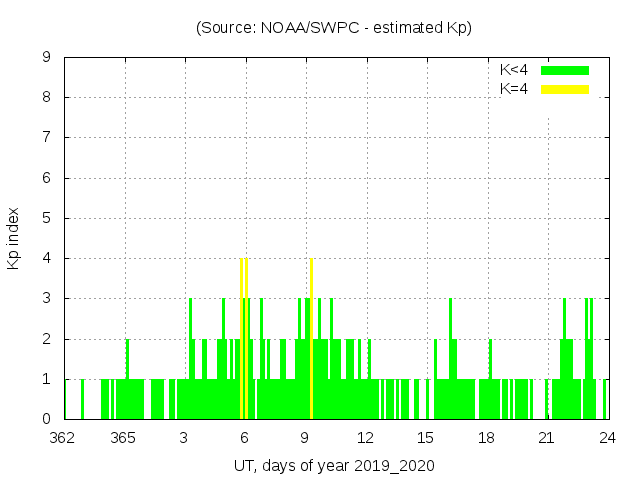This screenshot has height=480, width=640.
Task: Click x-axis tick label 12
Action: (365, 437)
